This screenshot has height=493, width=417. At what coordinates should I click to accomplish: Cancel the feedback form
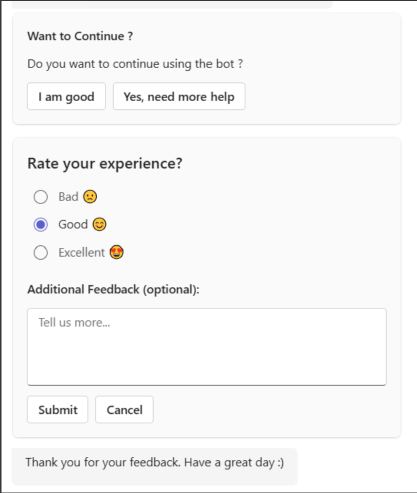click(x=124, y=410)
